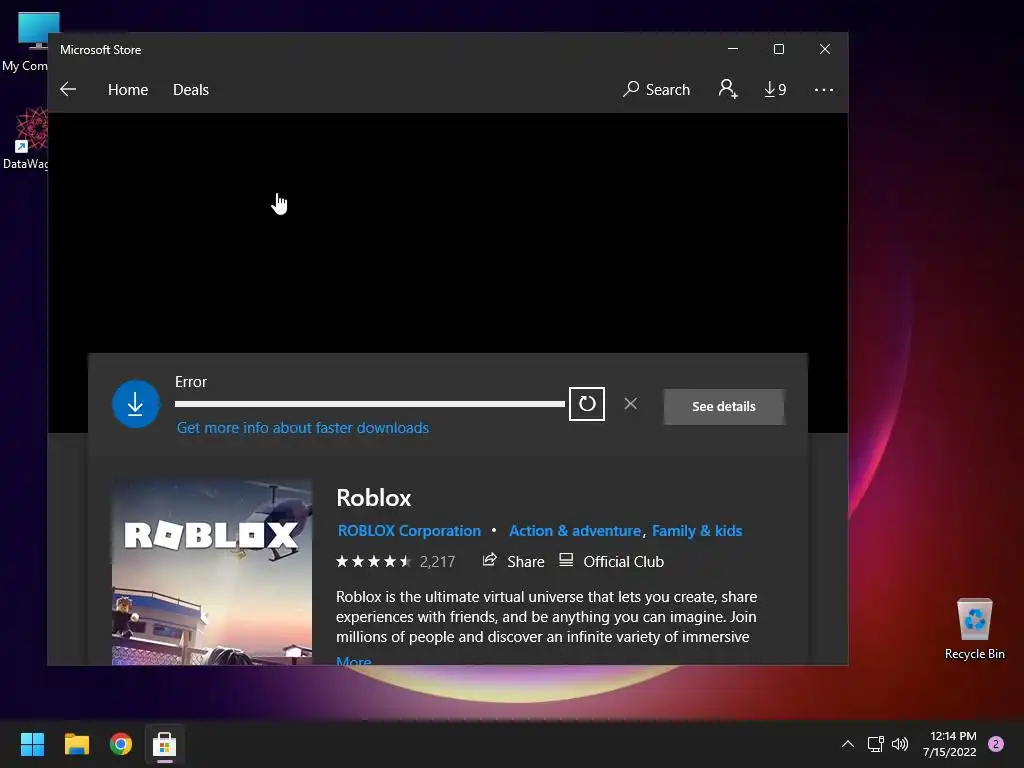Viewport: 1024px width, 768px height.
Task: Click the download progress bar
Action: (370, 404)
